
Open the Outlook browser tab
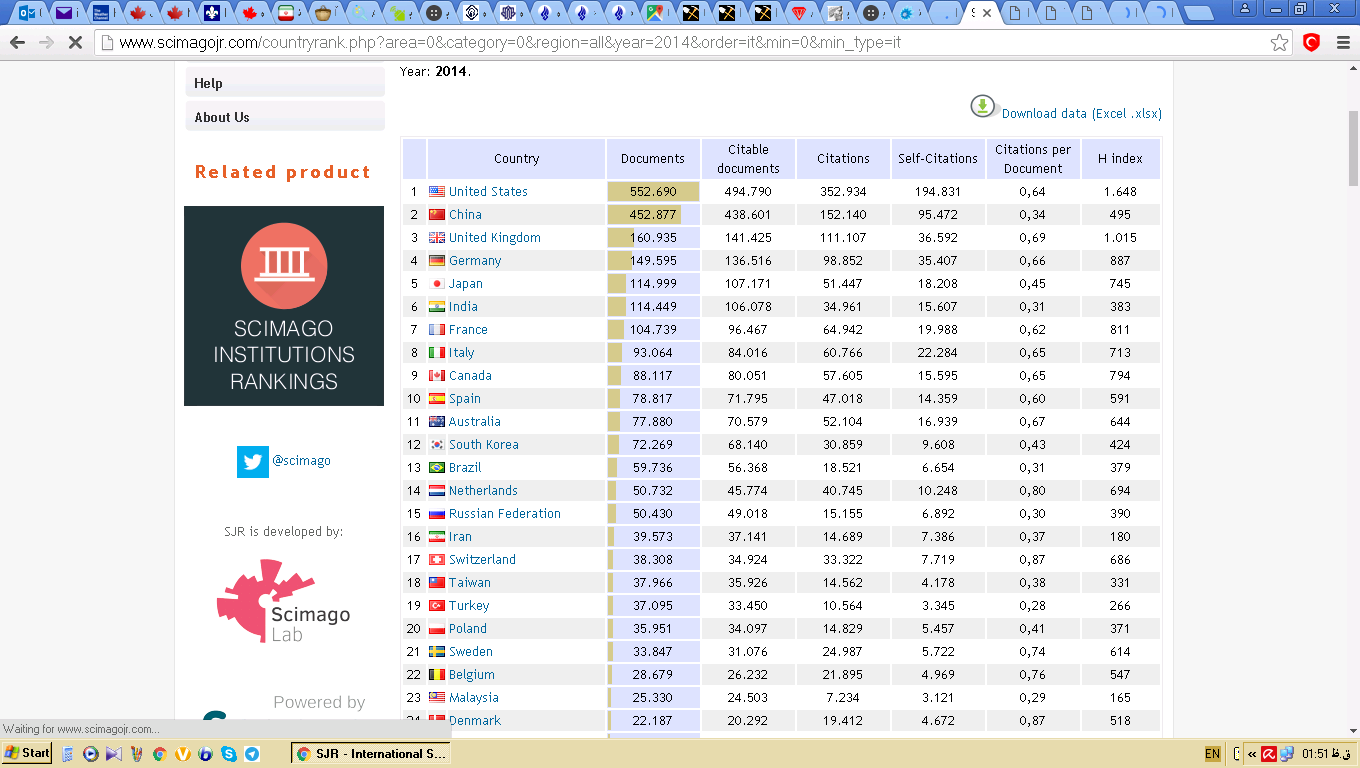coord(29,13)
